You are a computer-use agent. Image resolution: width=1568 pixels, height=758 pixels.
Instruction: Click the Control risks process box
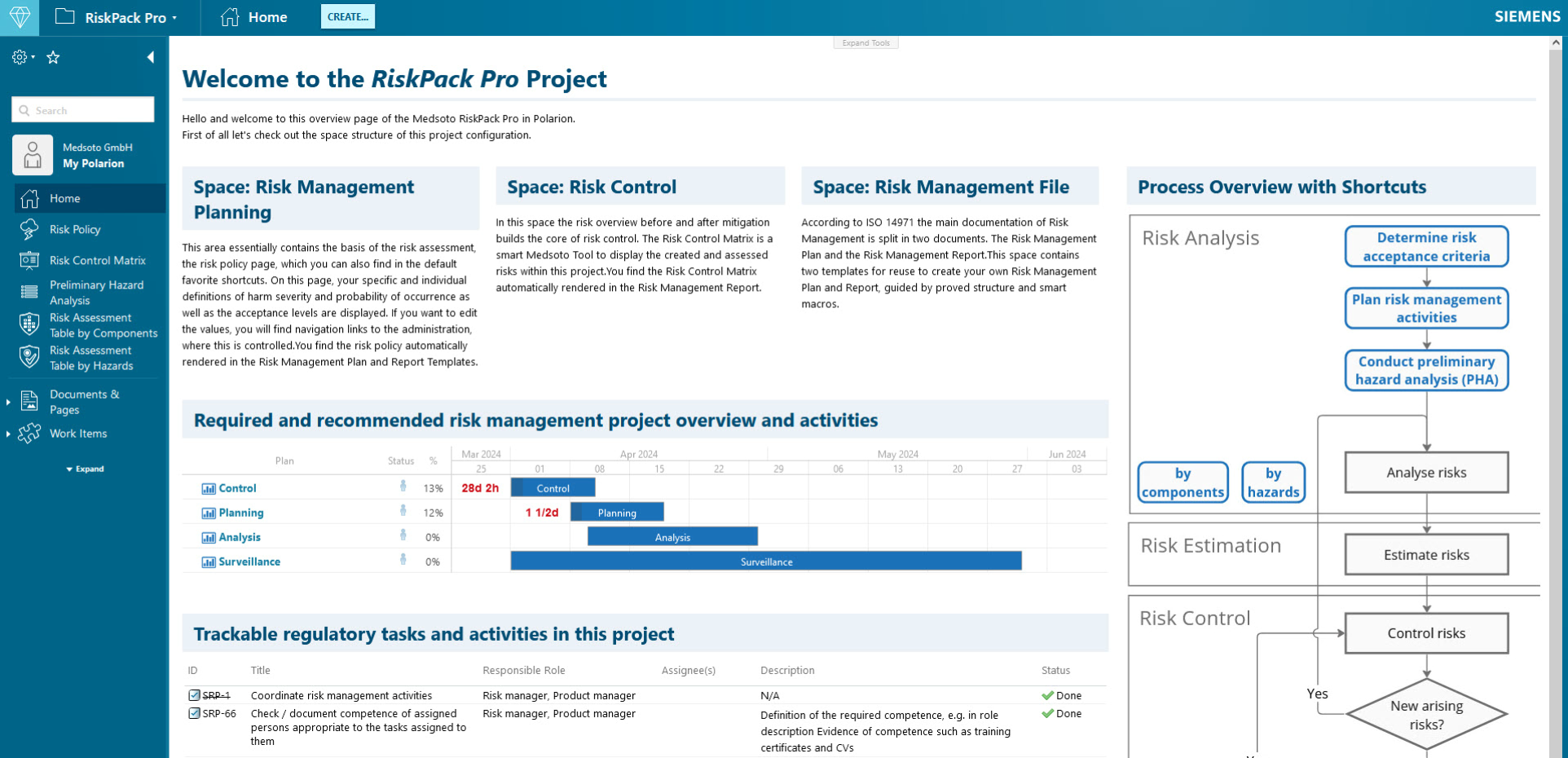tap(1426, 633)
